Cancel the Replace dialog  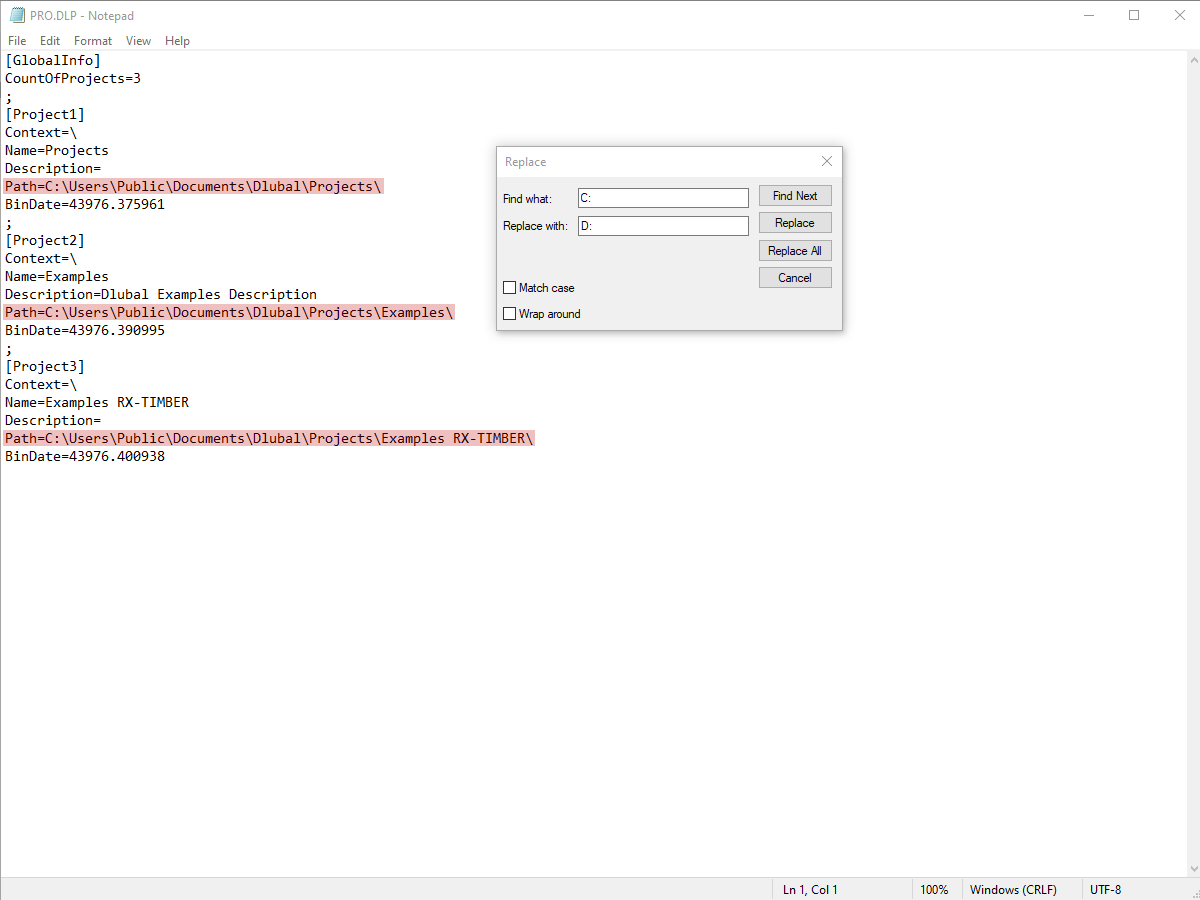click(795, 277)
